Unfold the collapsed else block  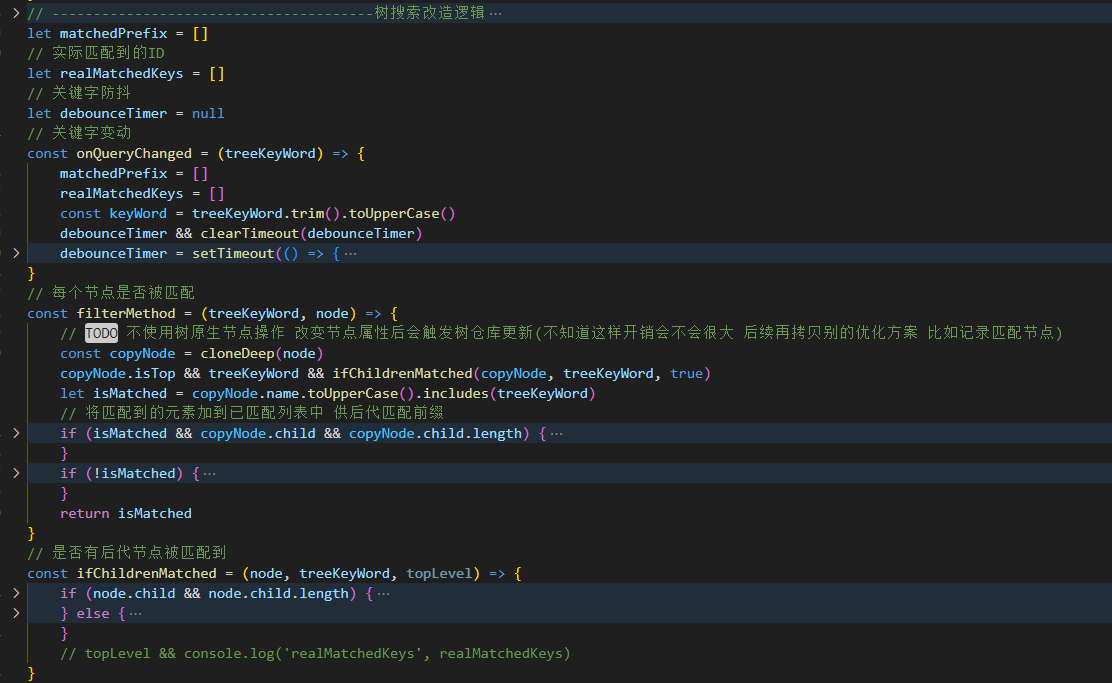click(15, 613)
